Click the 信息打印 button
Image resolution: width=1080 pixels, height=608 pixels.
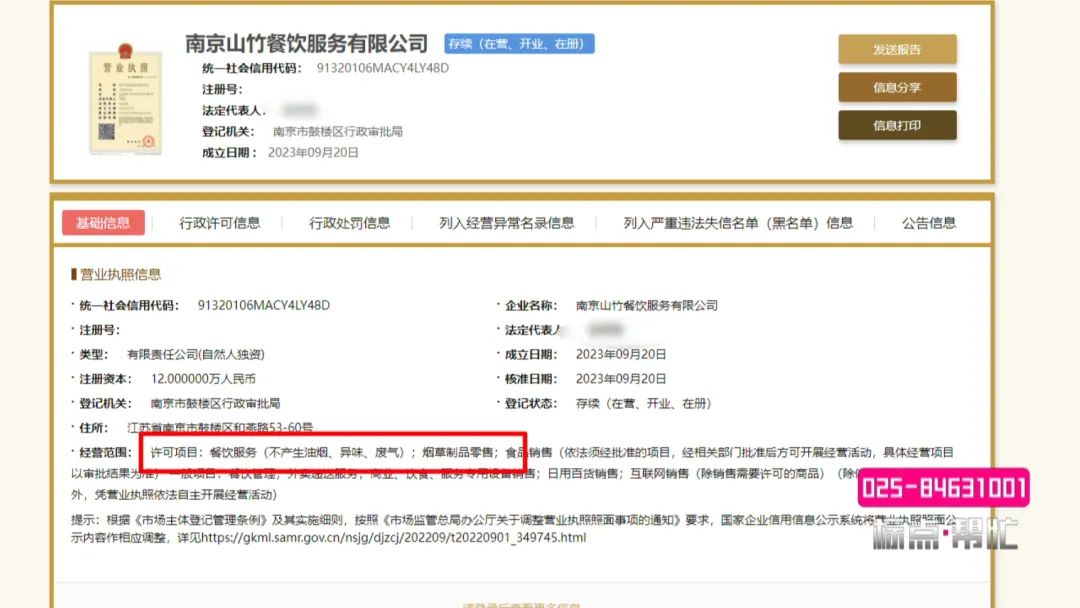pos(897,125)
